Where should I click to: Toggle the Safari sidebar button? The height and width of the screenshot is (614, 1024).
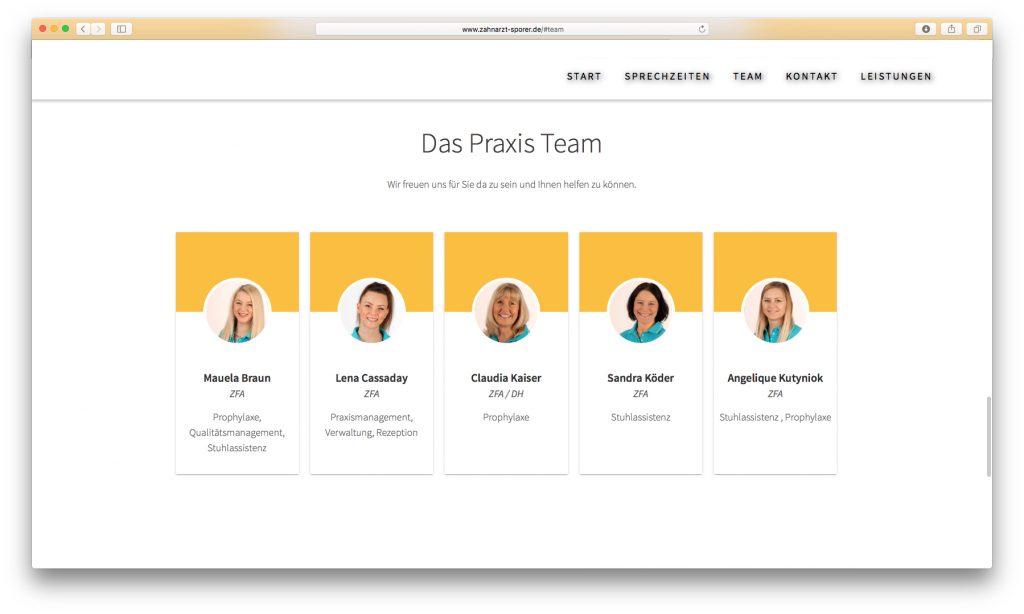(x=121, y=29)
